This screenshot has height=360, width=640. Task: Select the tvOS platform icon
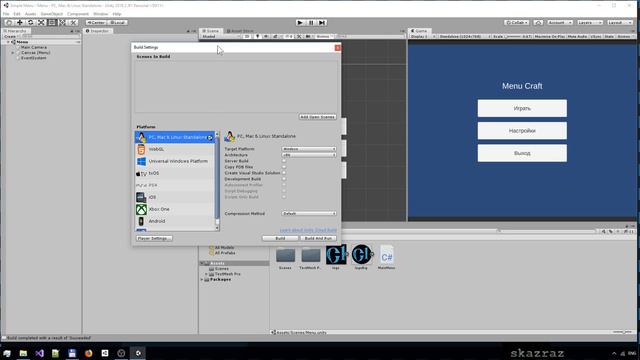(141, 173)
